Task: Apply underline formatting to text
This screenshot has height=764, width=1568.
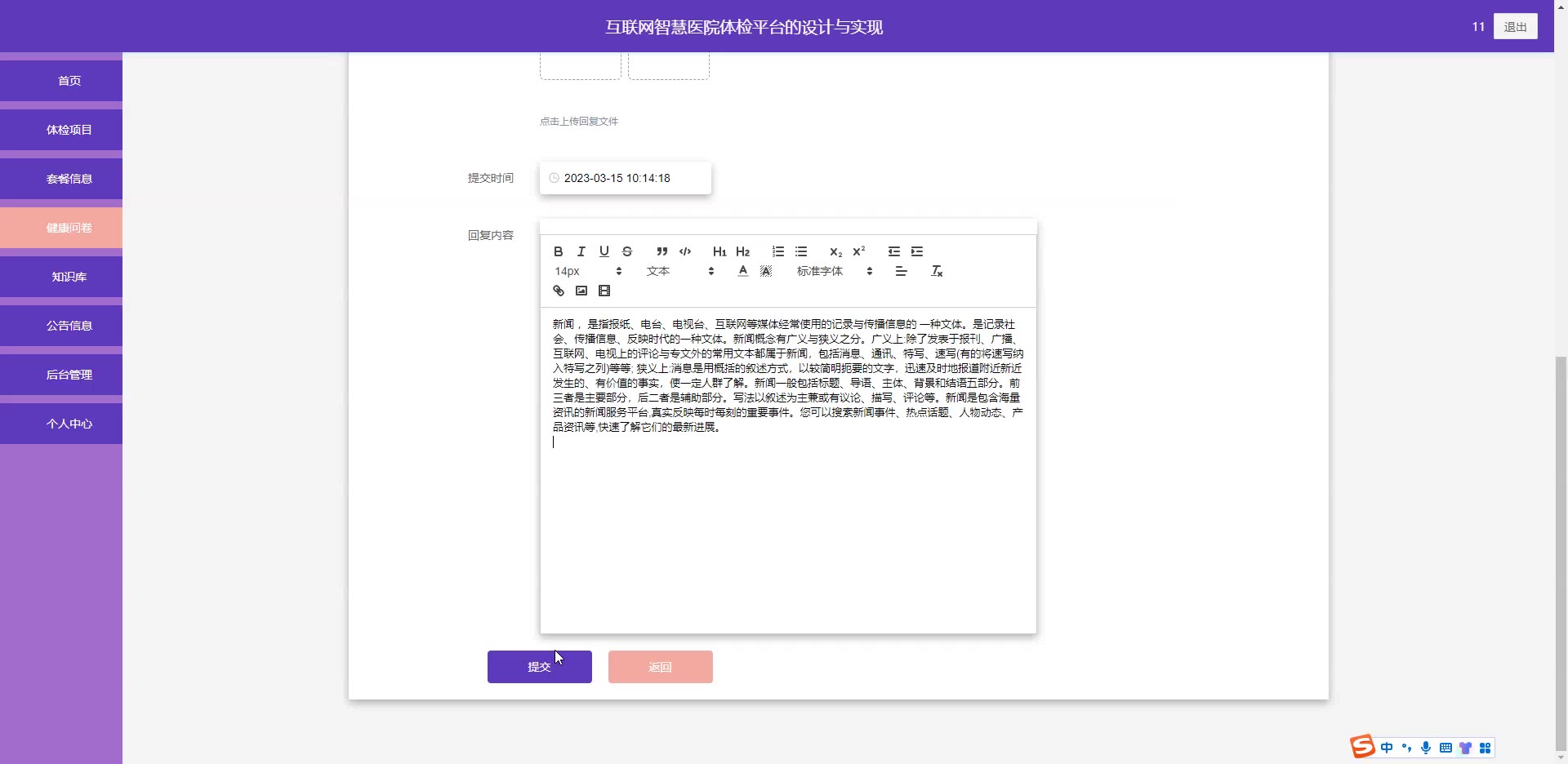Action: pyautogui.click(x=604, y=251)
